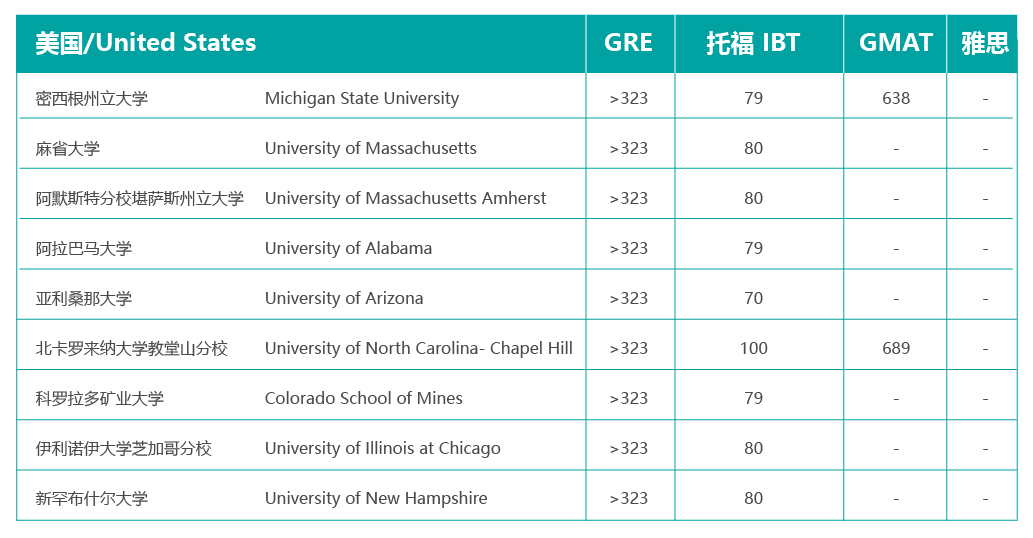Click the GMAT column header
Image resolution: width=1033 pixels, height=538 pixels.
[895, 43]
